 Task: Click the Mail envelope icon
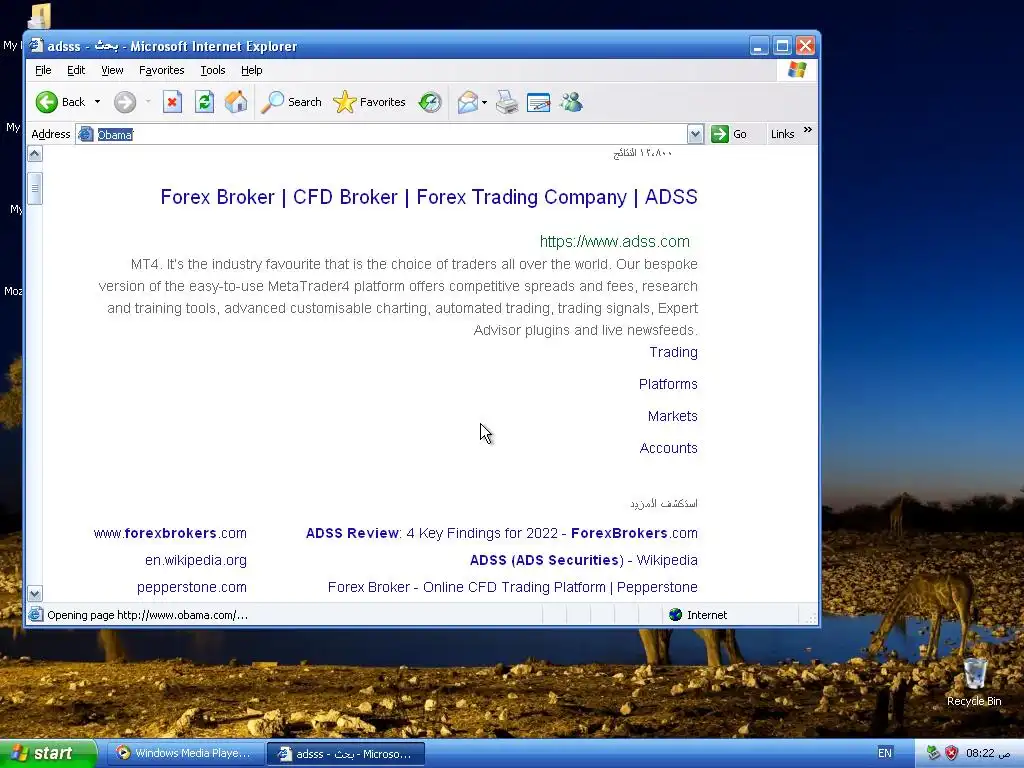click(468, 102)
